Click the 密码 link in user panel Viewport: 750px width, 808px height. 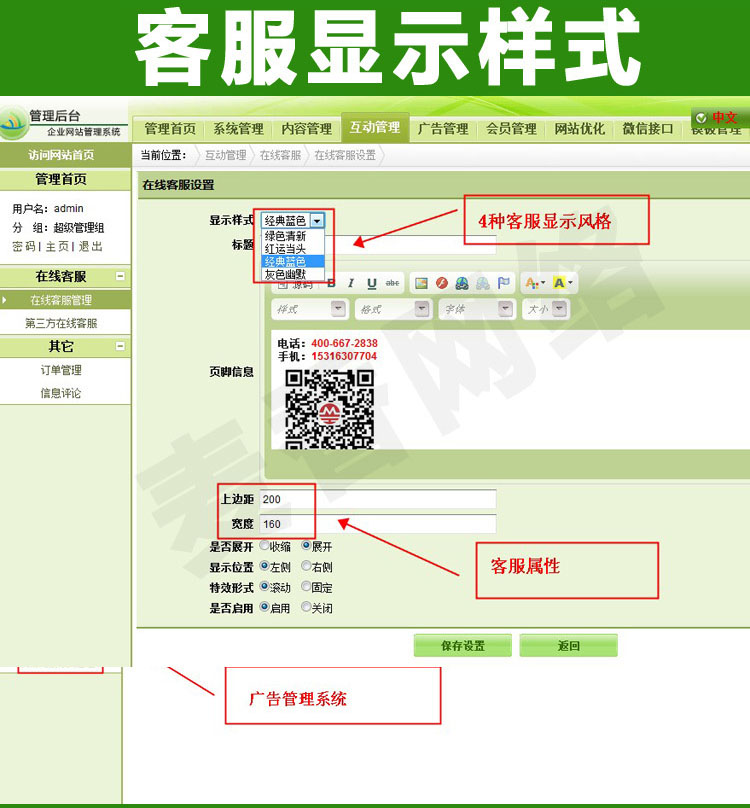[24, 246]
